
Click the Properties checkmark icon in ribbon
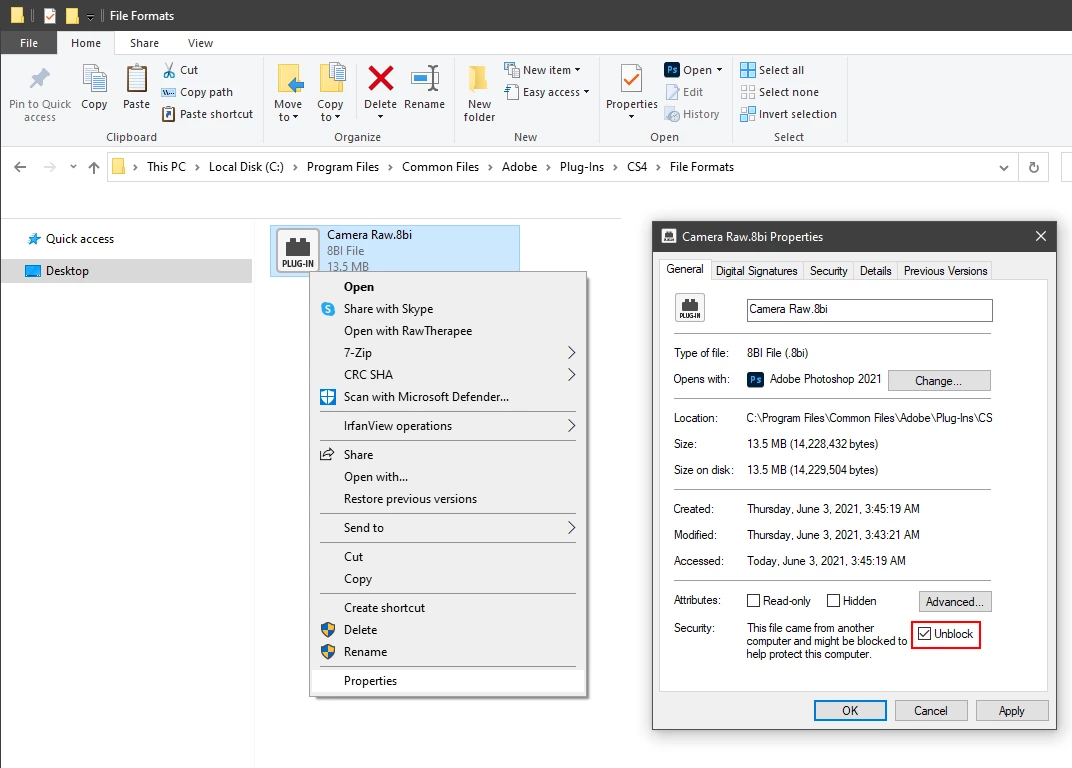click(x=631, y=78)
